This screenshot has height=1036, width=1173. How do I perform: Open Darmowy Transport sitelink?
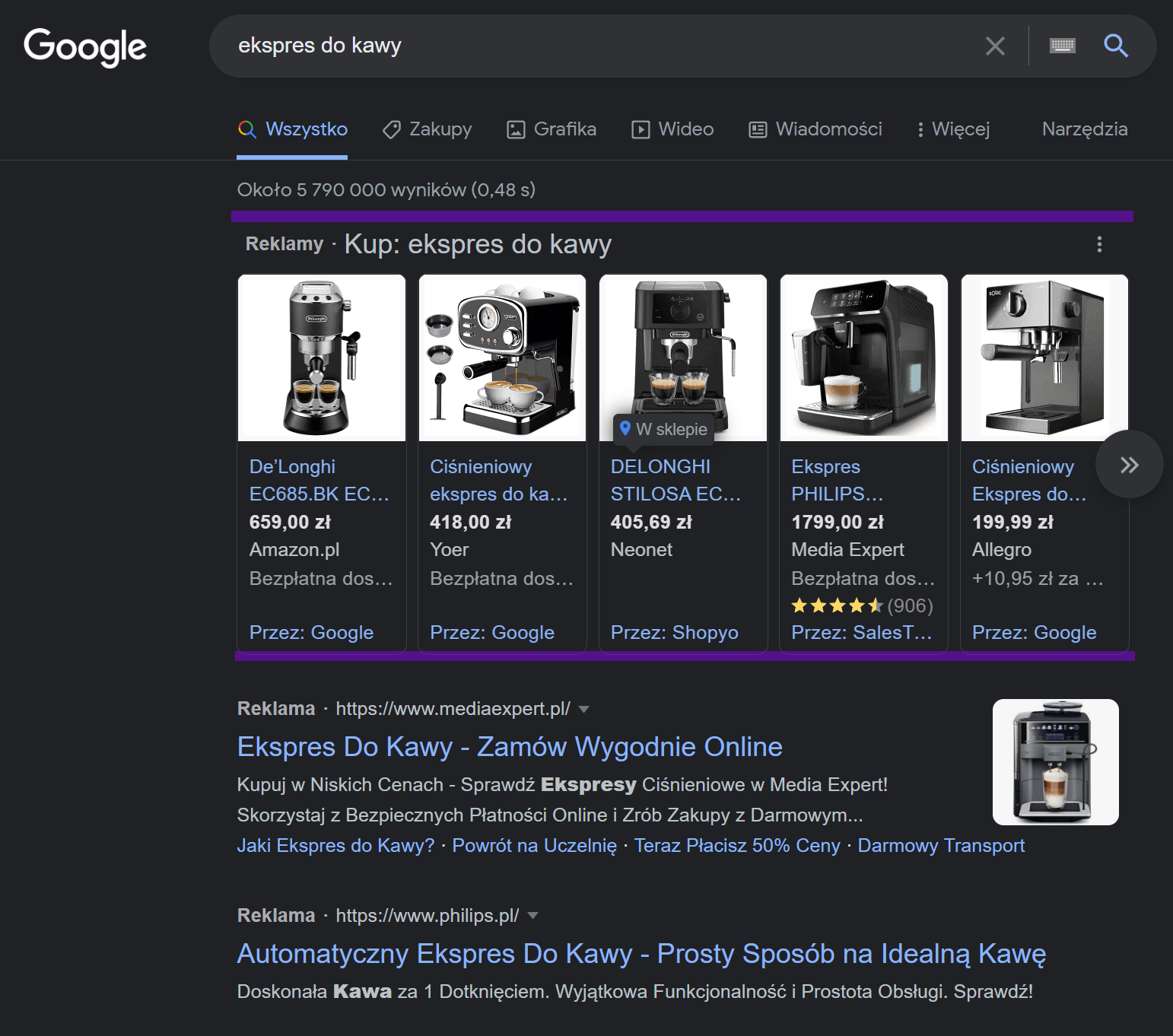point(941,846)
